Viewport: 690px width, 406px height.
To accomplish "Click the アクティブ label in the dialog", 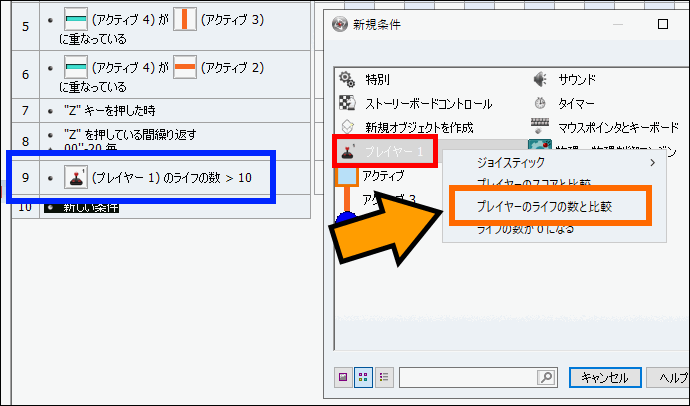I will 383,176.
